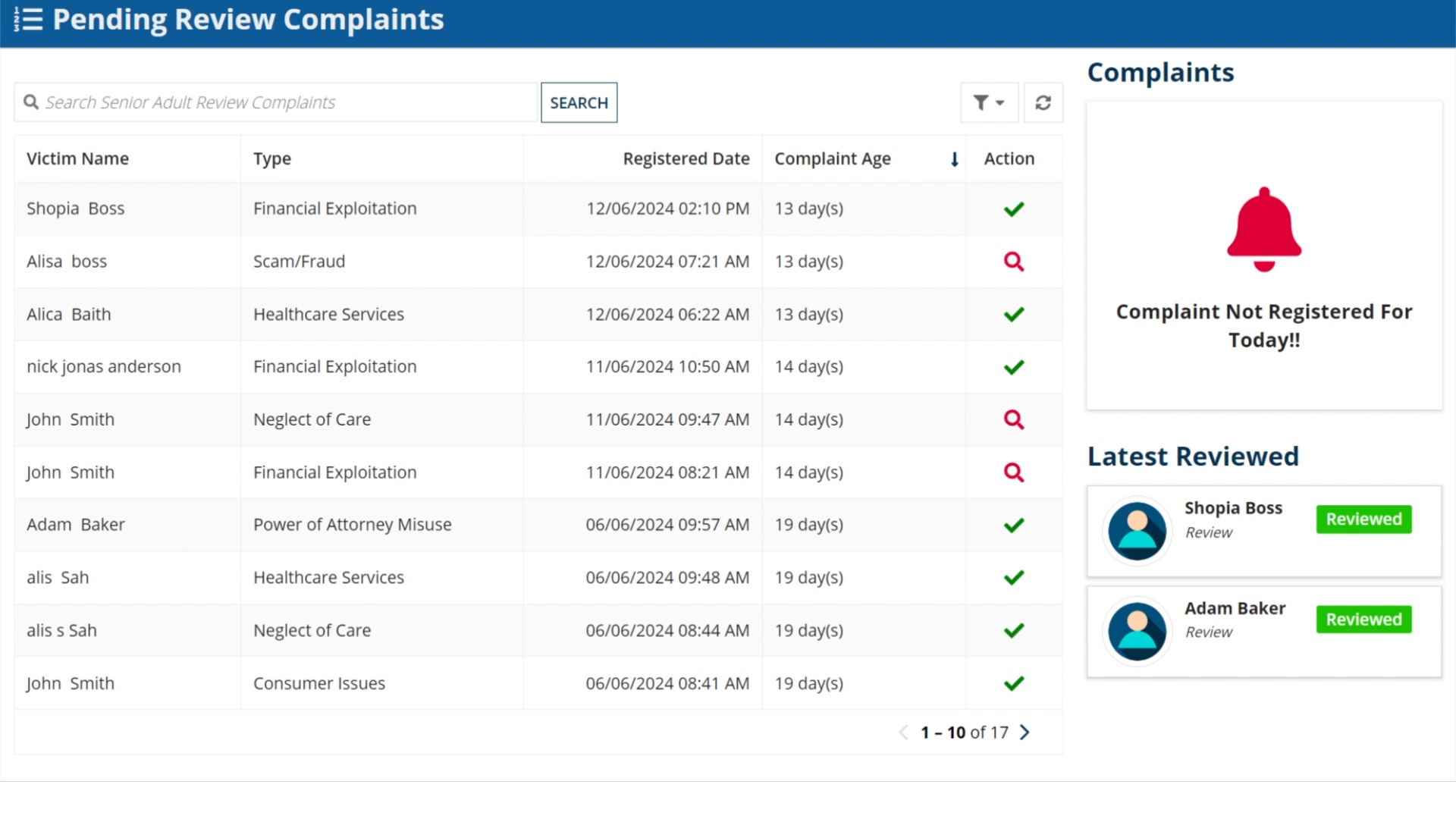Image resolution: width=1456 pixels, height=819 pixels.
Task: Click checkmark for Alica Baith Healthcare Services
Action: 1014,315
